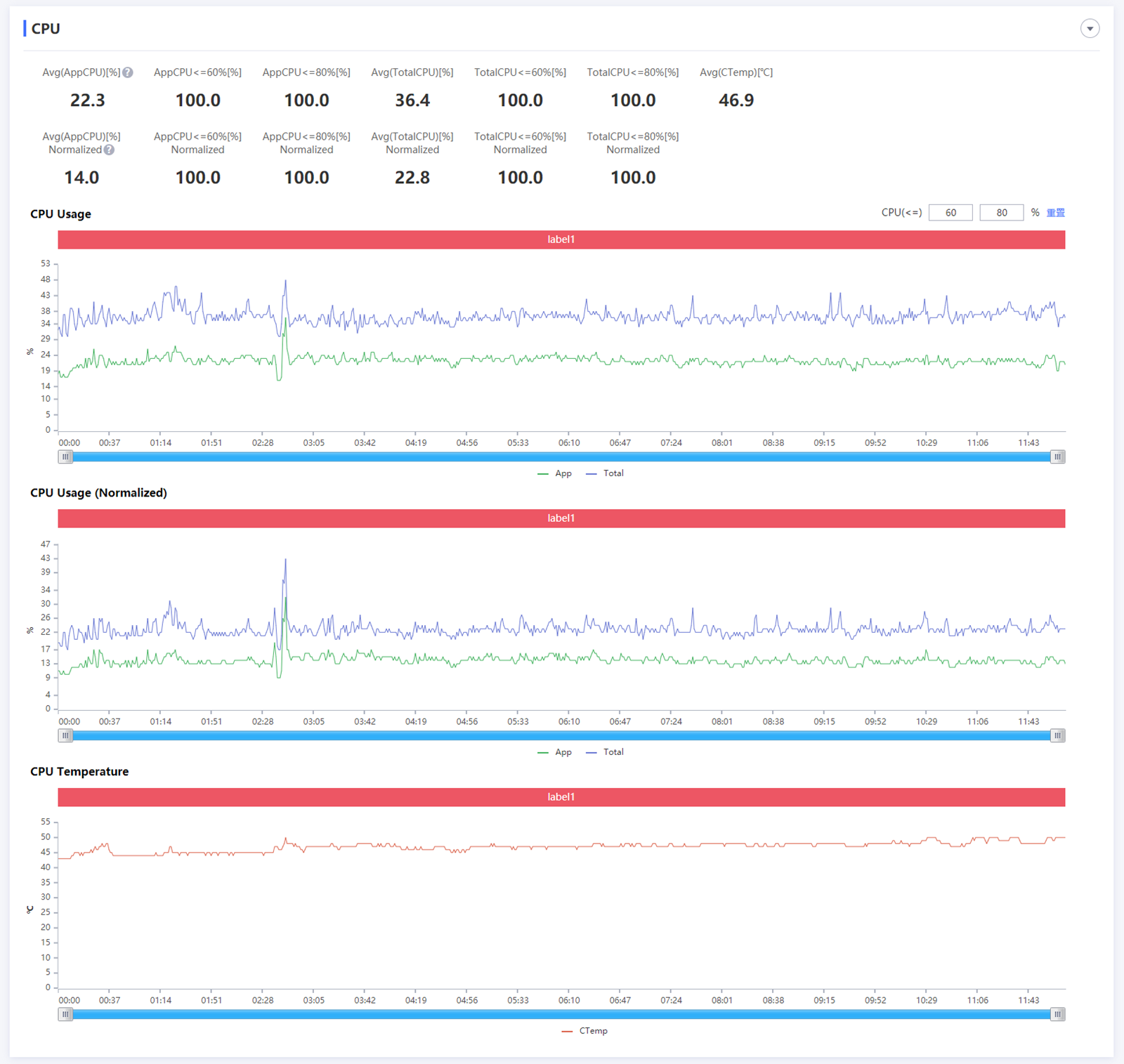Click left zoom handle of normalized chart slider

point(65,736)
